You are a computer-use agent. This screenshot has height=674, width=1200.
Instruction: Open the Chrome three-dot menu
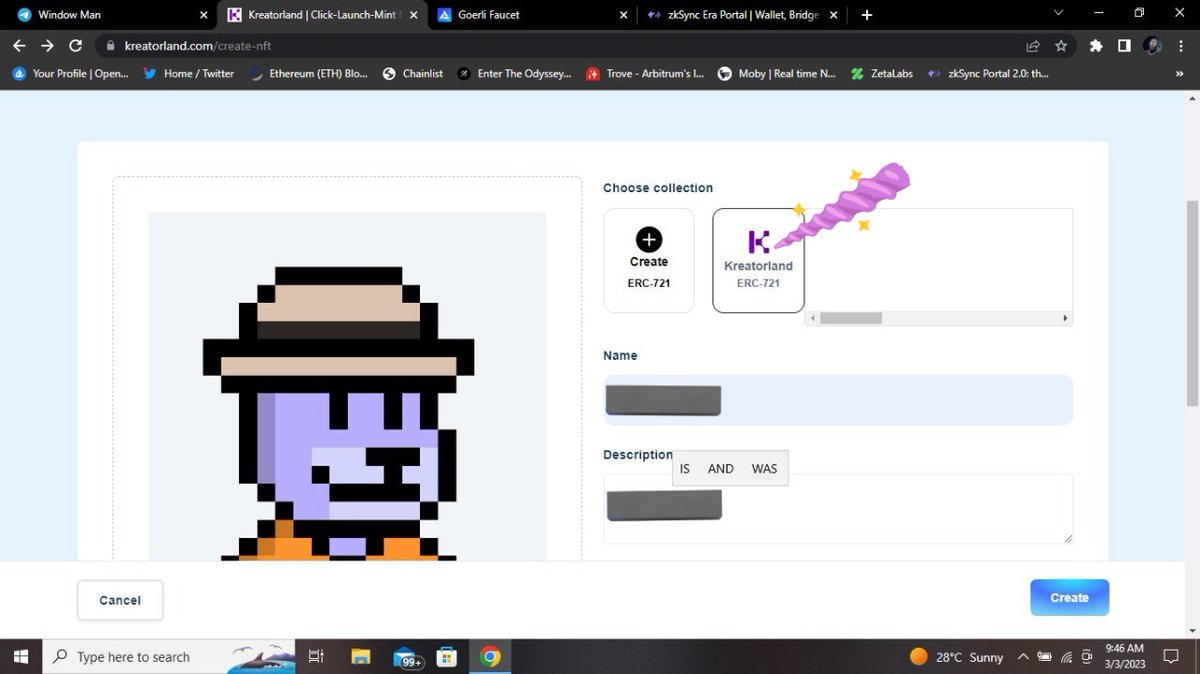1180,46
